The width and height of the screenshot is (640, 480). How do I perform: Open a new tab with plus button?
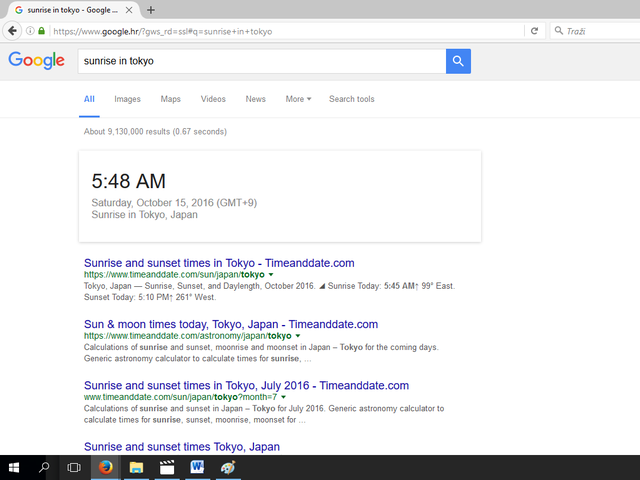pos(151,10)
